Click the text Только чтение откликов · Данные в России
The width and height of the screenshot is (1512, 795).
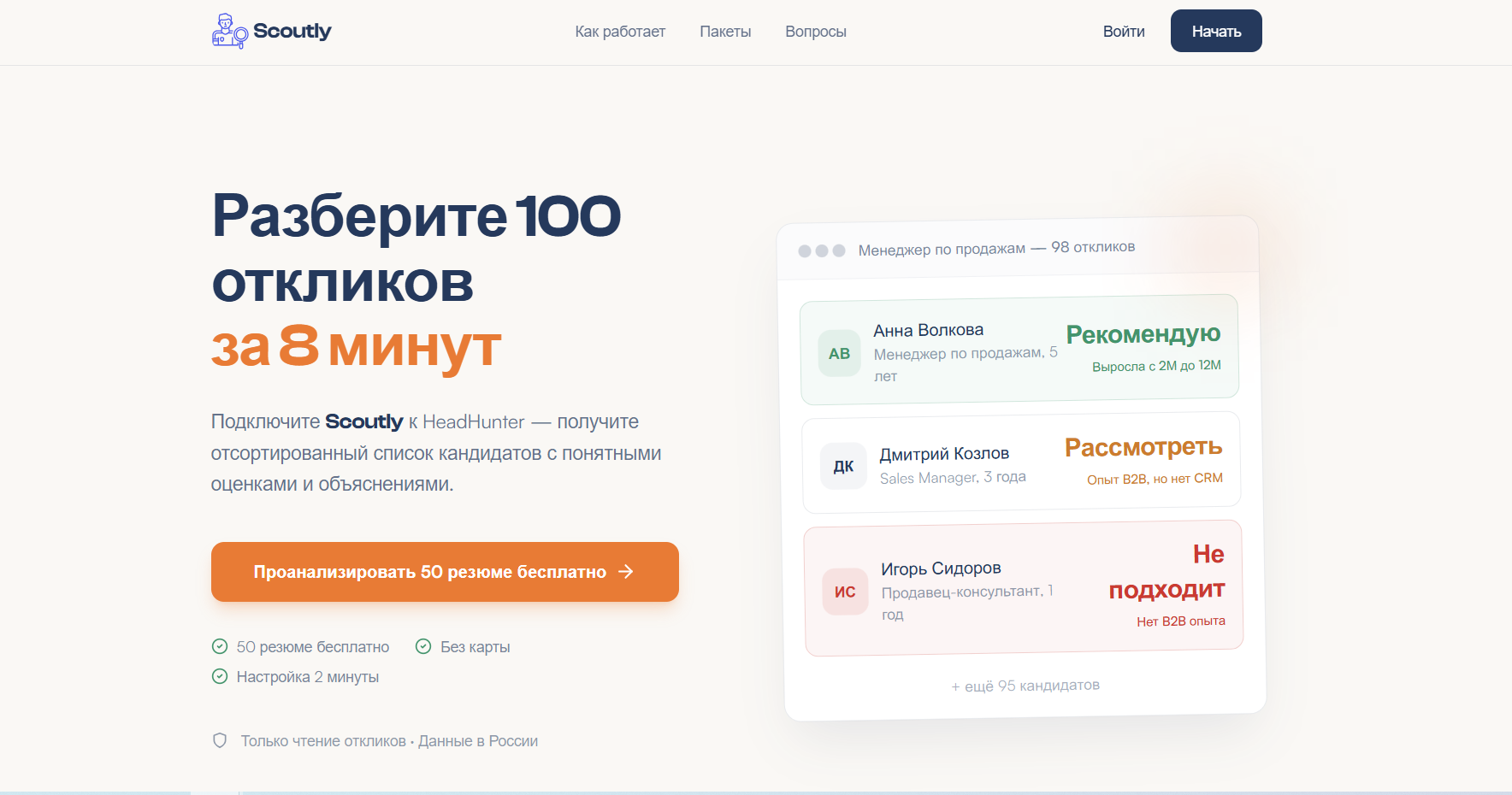point(389,741)
